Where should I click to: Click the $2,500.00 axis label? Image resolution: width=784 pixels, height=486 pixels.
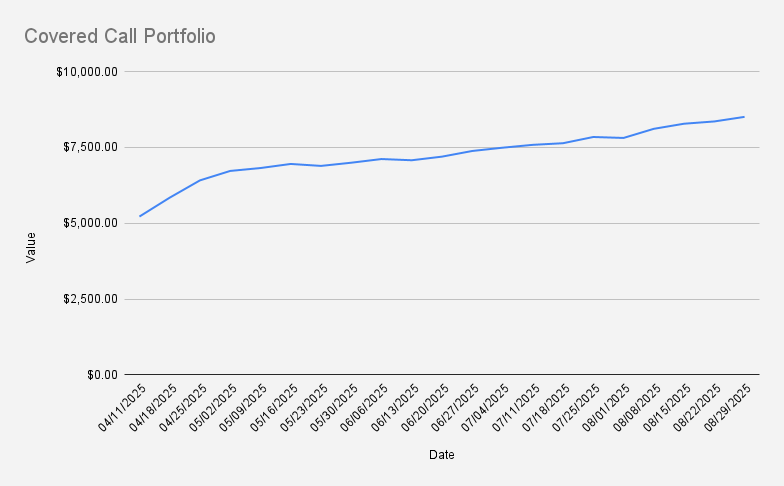(x=90, y=299)
